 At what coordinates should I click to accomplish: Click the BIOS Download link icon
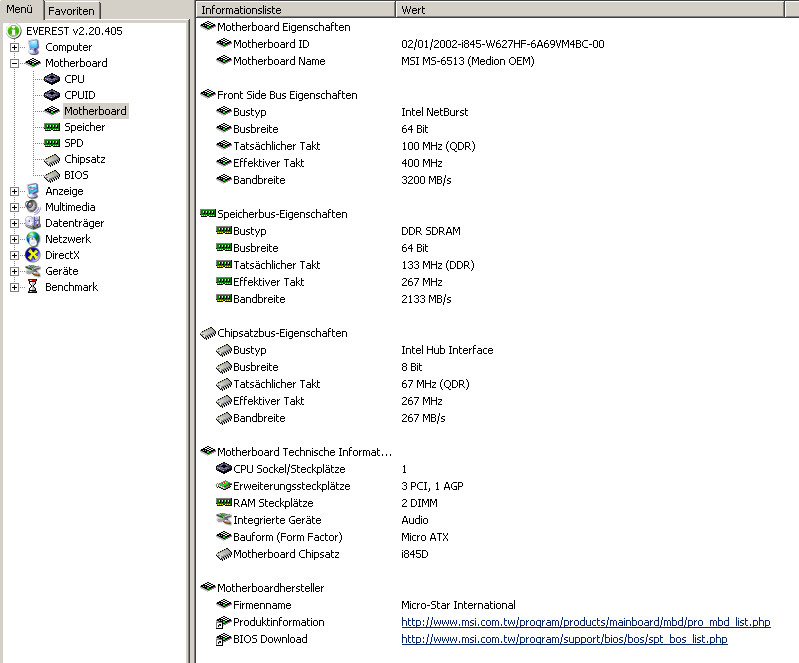coord(224,639)
